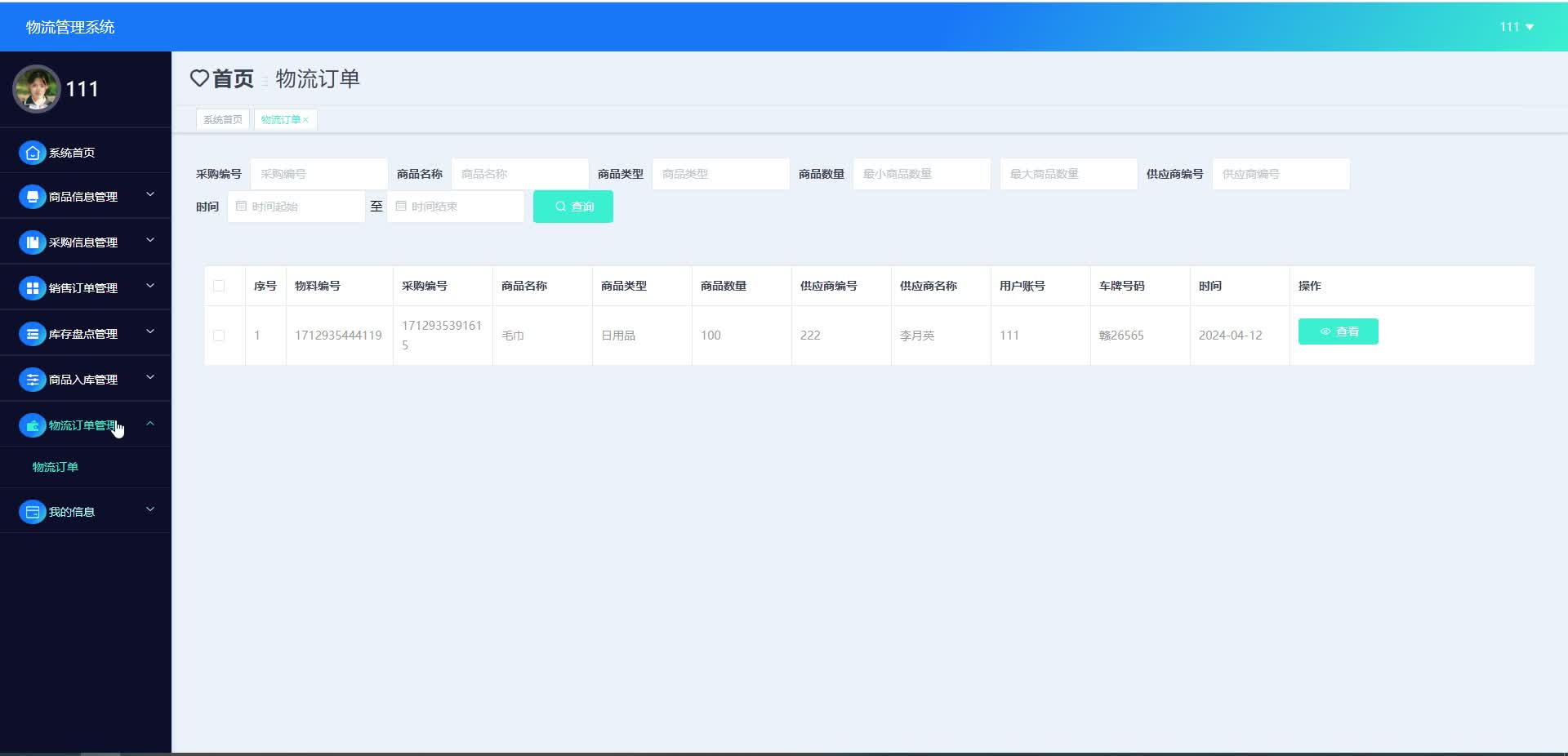Expand the 库存盘点管理 menu chevron
Viewport: 1568px width, 756px height.
[150, 331]
